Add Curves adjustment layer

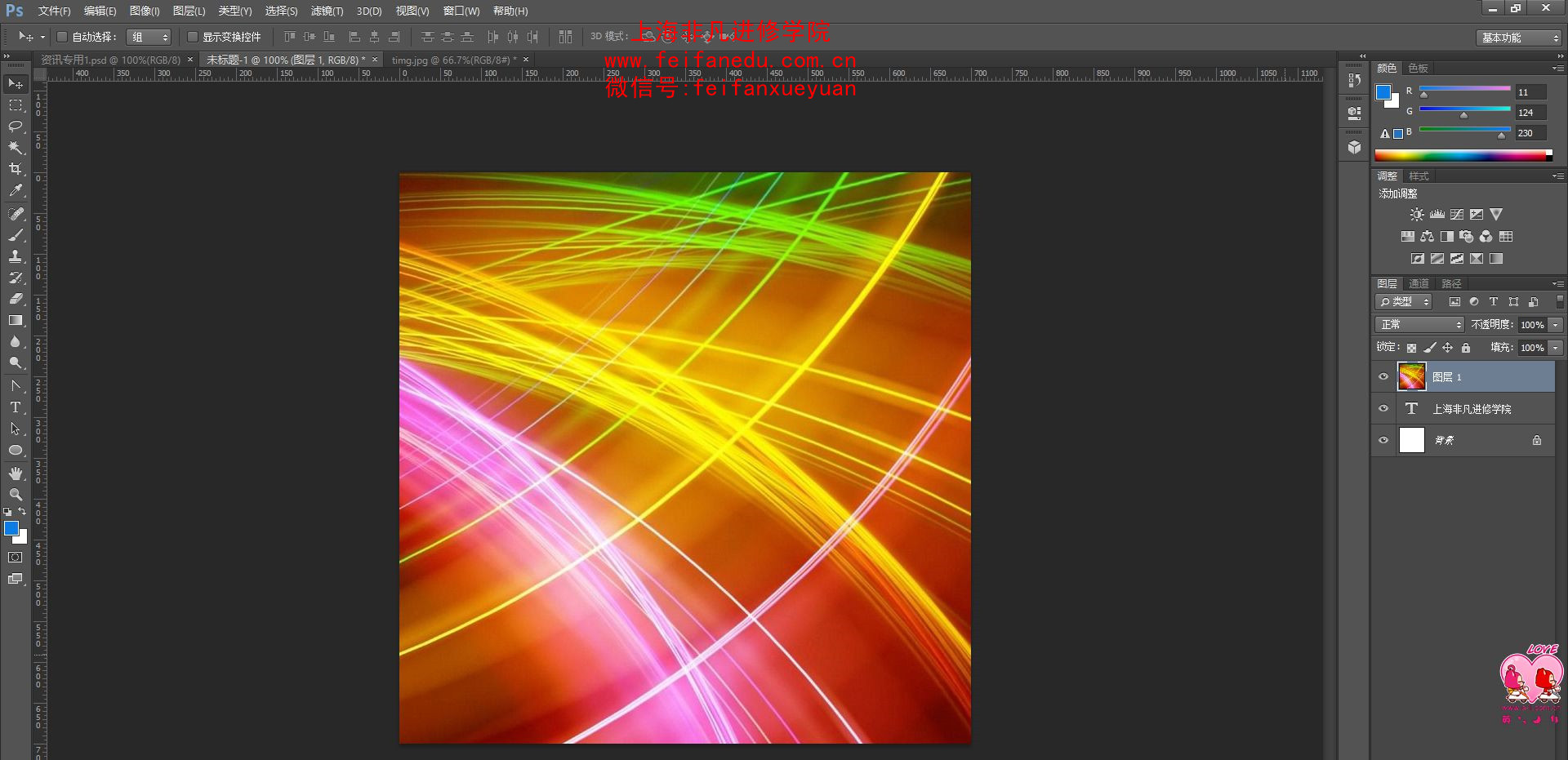(x=1457, y=215)
